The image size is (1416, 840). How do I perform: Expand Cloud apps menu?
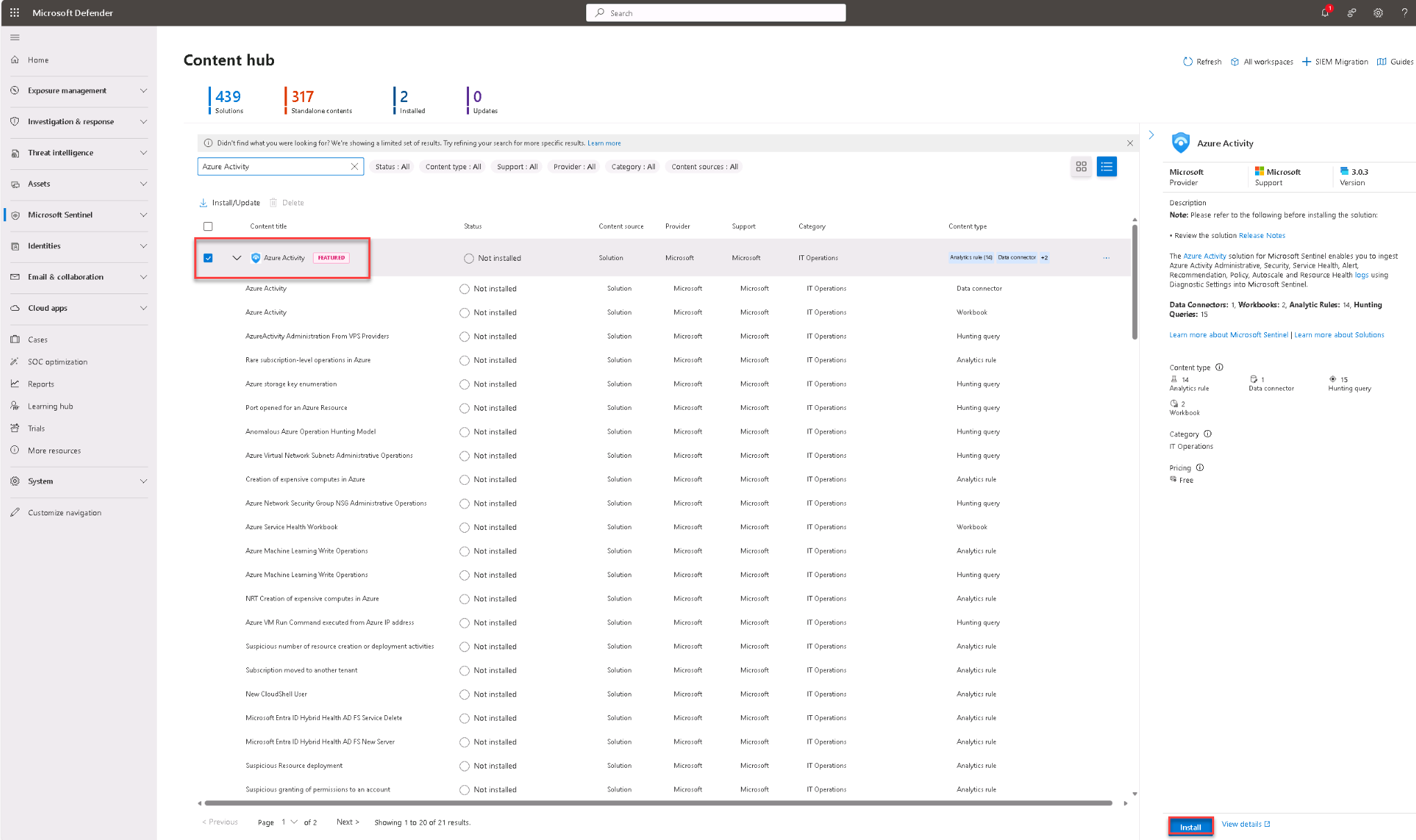tap(78, 308)
